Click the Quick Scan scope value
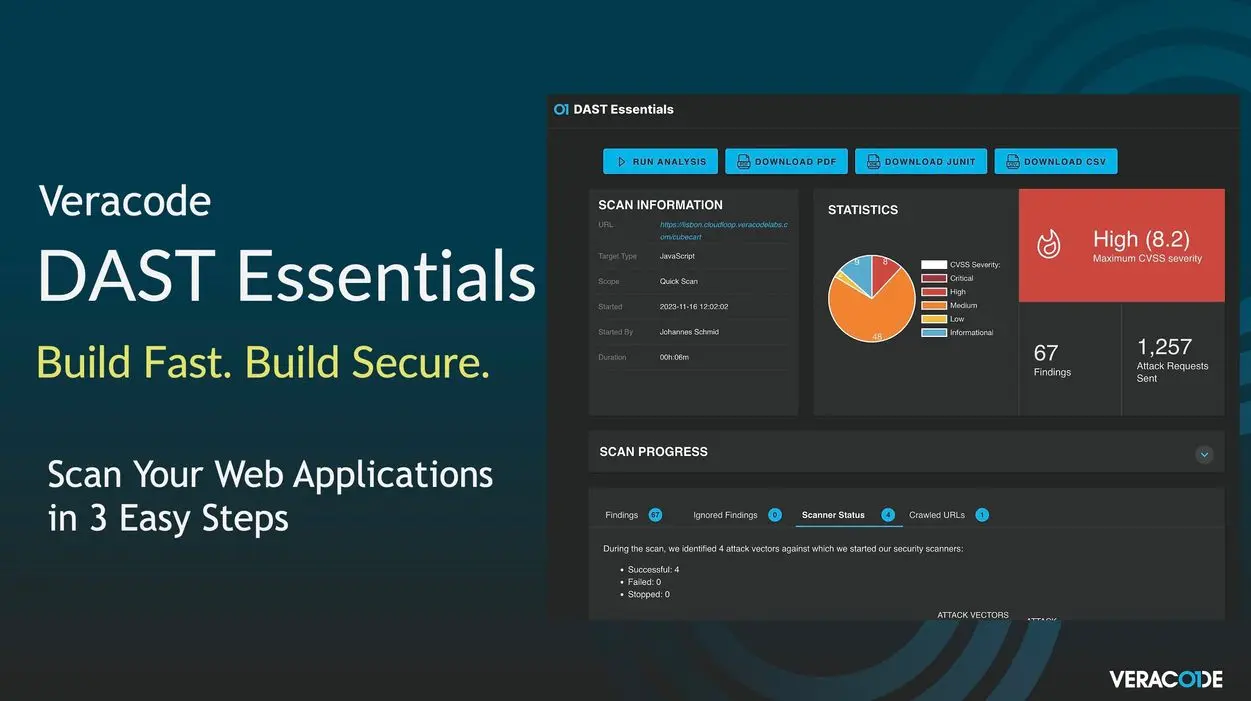 pos(680,281)
